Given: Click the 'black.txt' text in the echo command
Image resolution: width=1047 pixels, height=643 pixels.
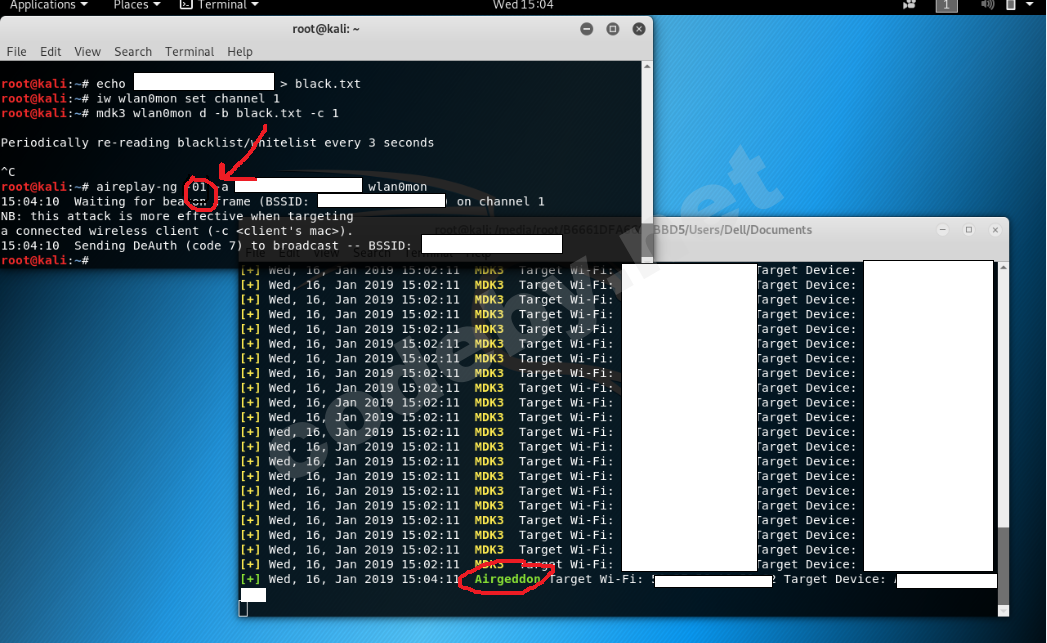Looking at the screenshot, I should [327, 83].
